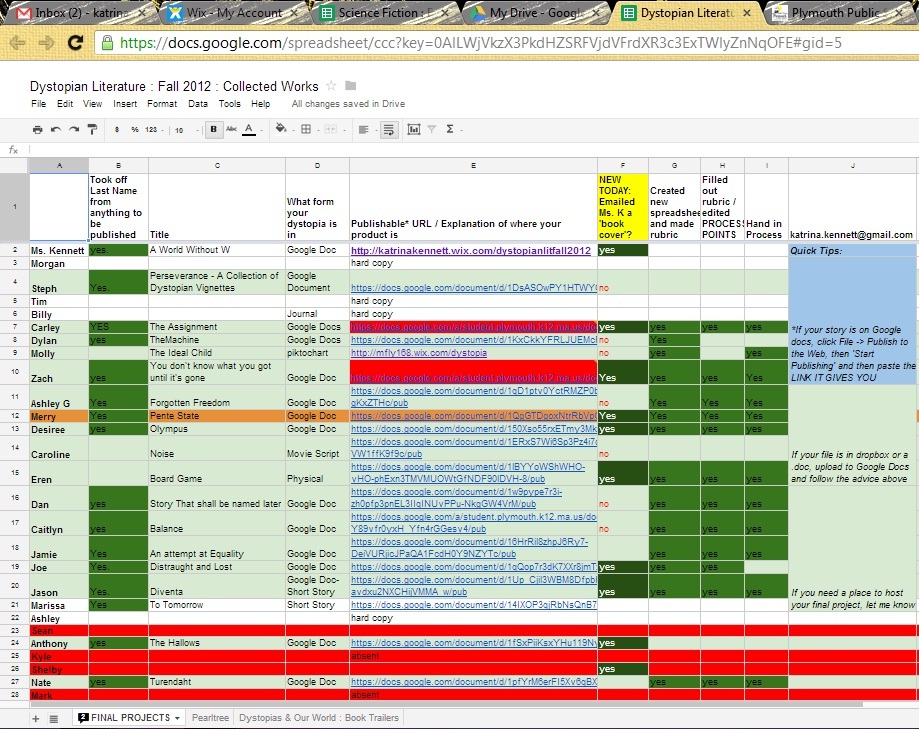Screen dimensions: 919x729
Task: Select the Print icon in the toolbar
Action: [x=37, y=129]
